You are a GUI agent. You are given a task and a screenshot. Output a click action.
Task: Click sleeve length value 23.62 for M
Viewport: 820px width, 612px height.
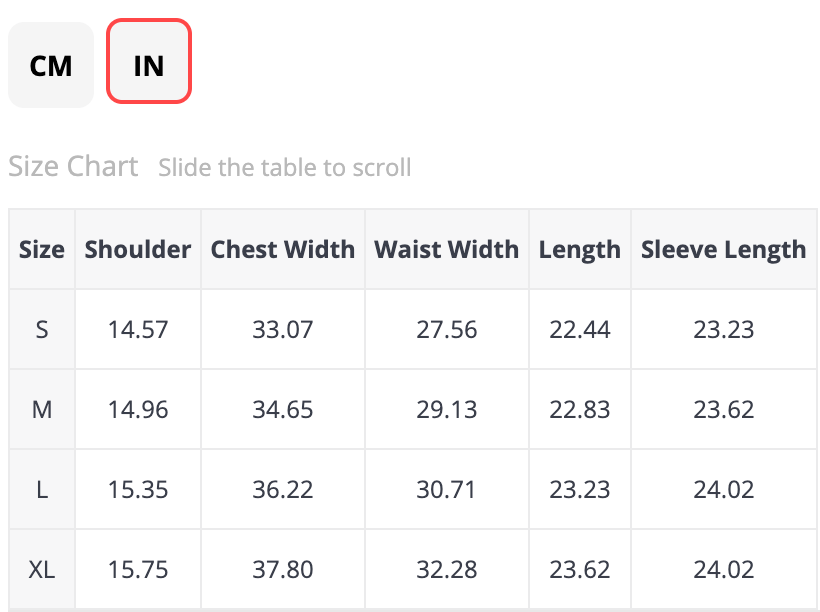point(724,410)
